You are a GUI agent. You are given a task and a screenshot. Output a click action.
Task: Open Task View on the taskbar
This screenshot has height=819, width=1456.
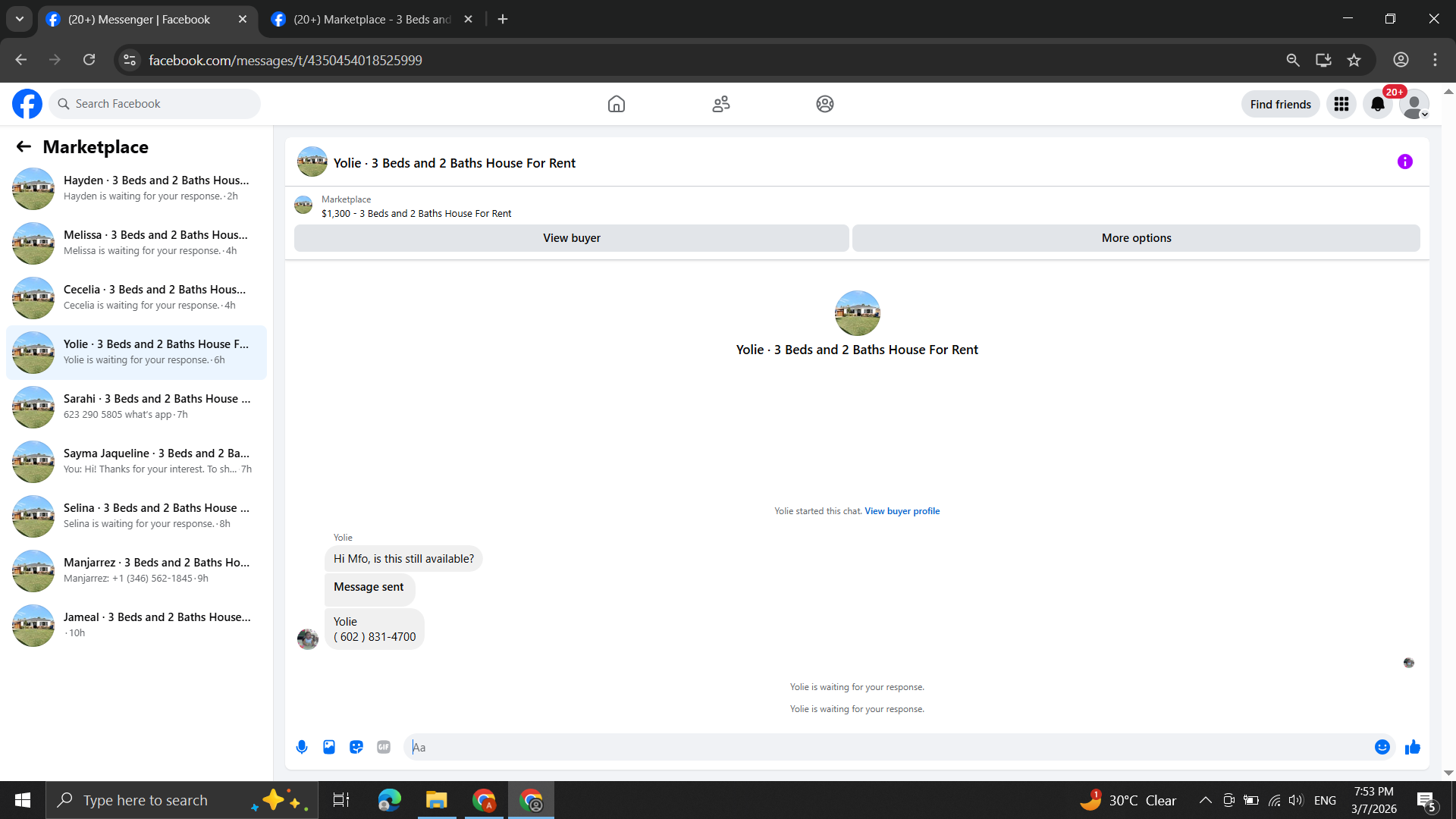[341, 800]
